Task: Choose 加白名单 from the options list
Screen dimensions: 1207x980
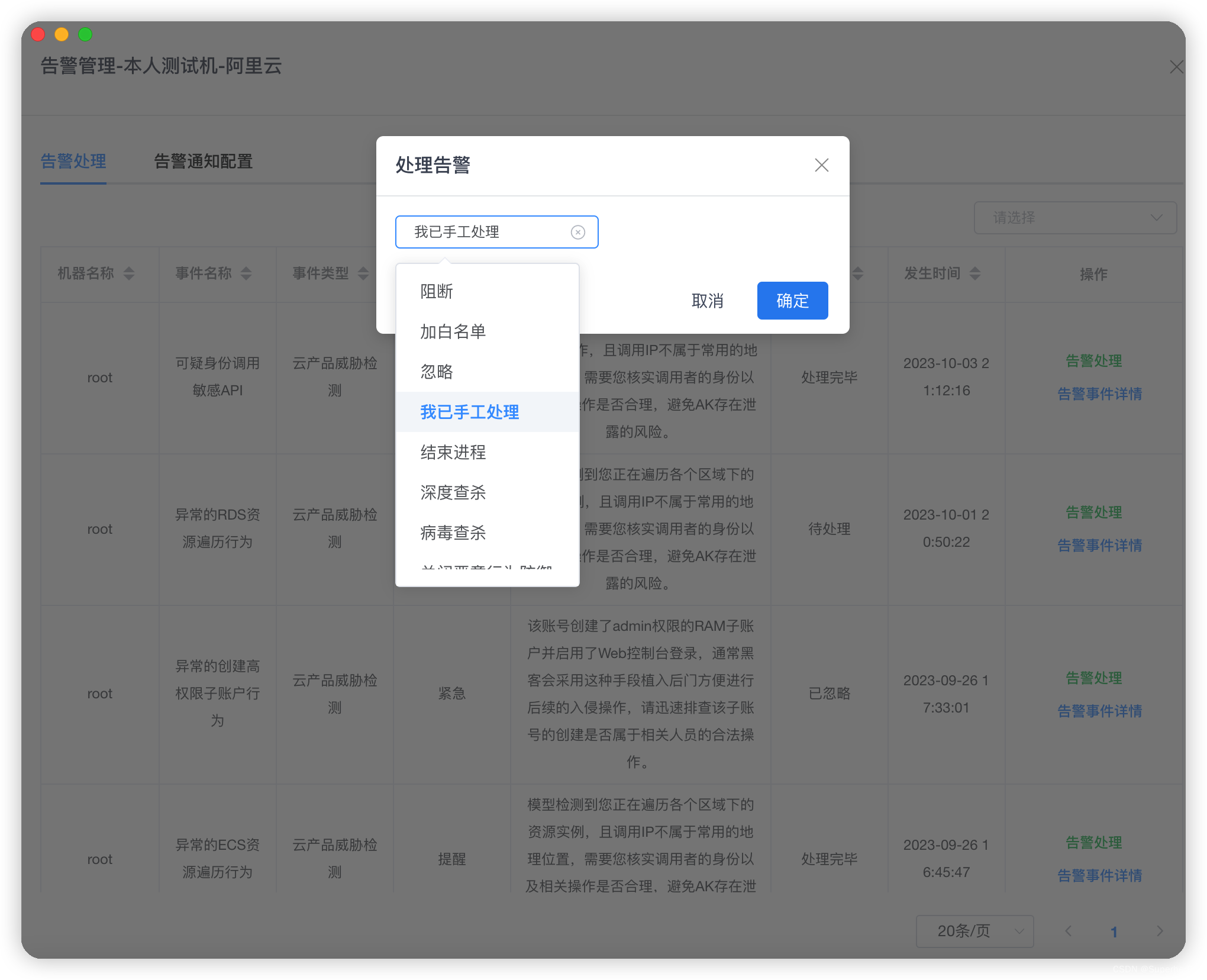Action: [452, 331]
